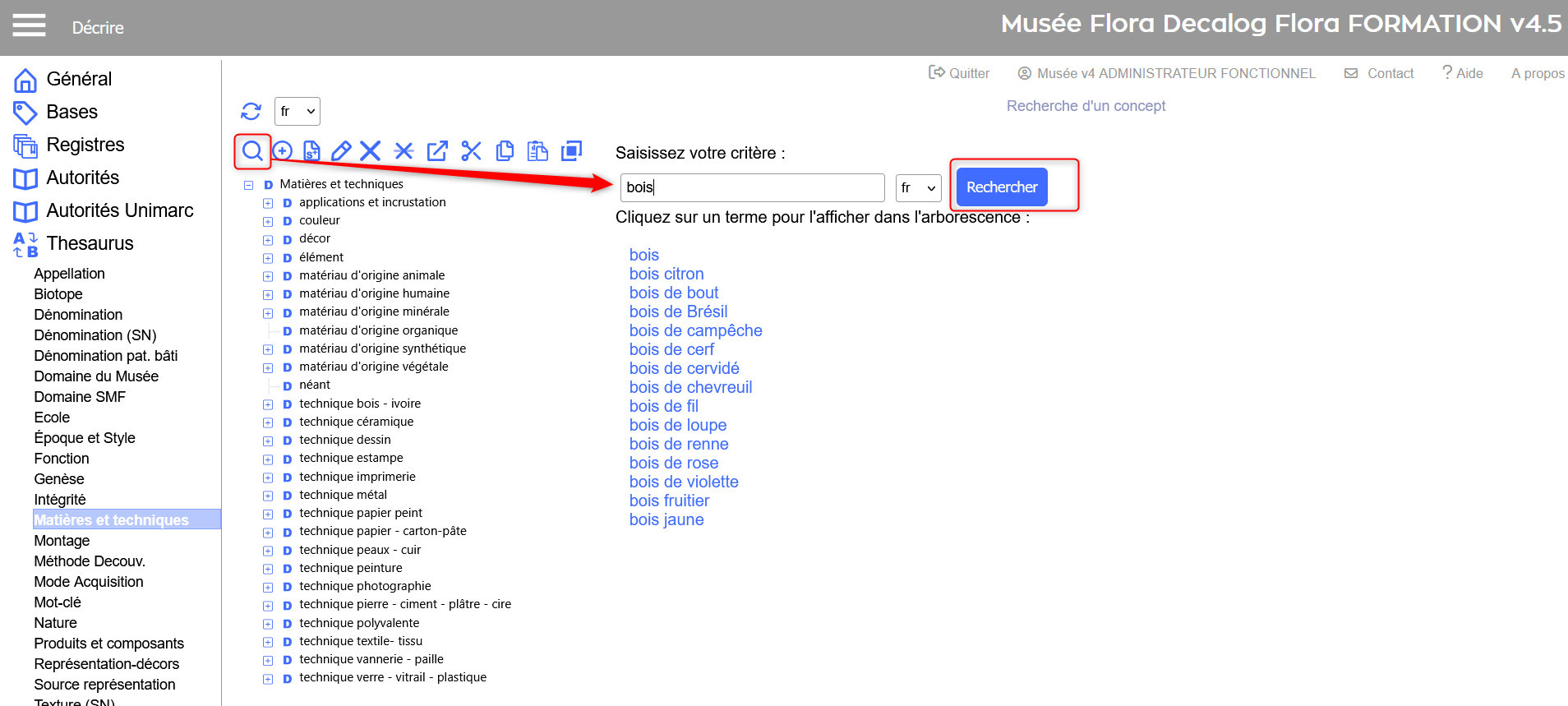
Task: Click the paste clipboard icon
Action: 537,150
